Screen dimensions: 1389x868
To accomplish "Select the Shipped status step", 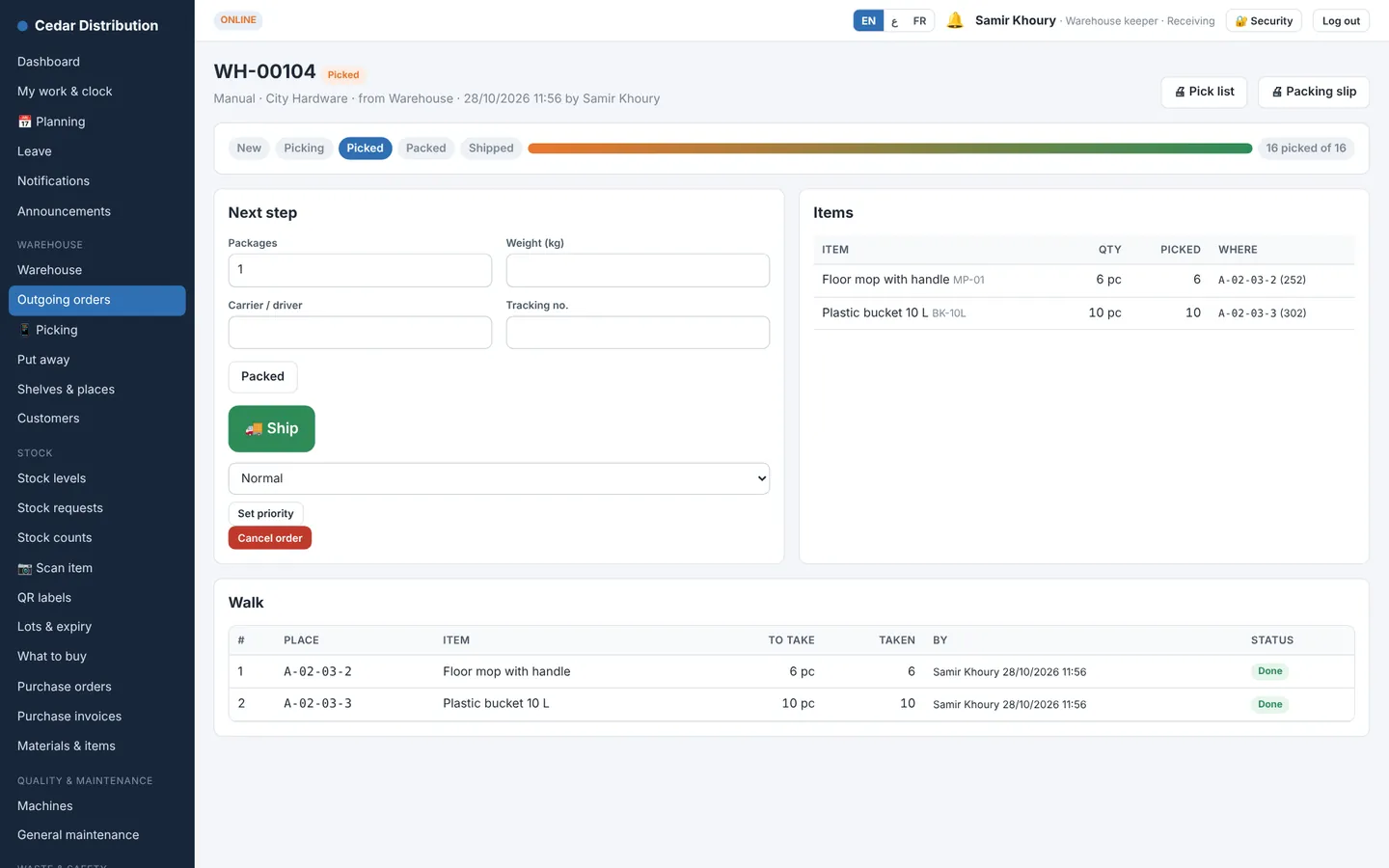I will tap(491, 149).
